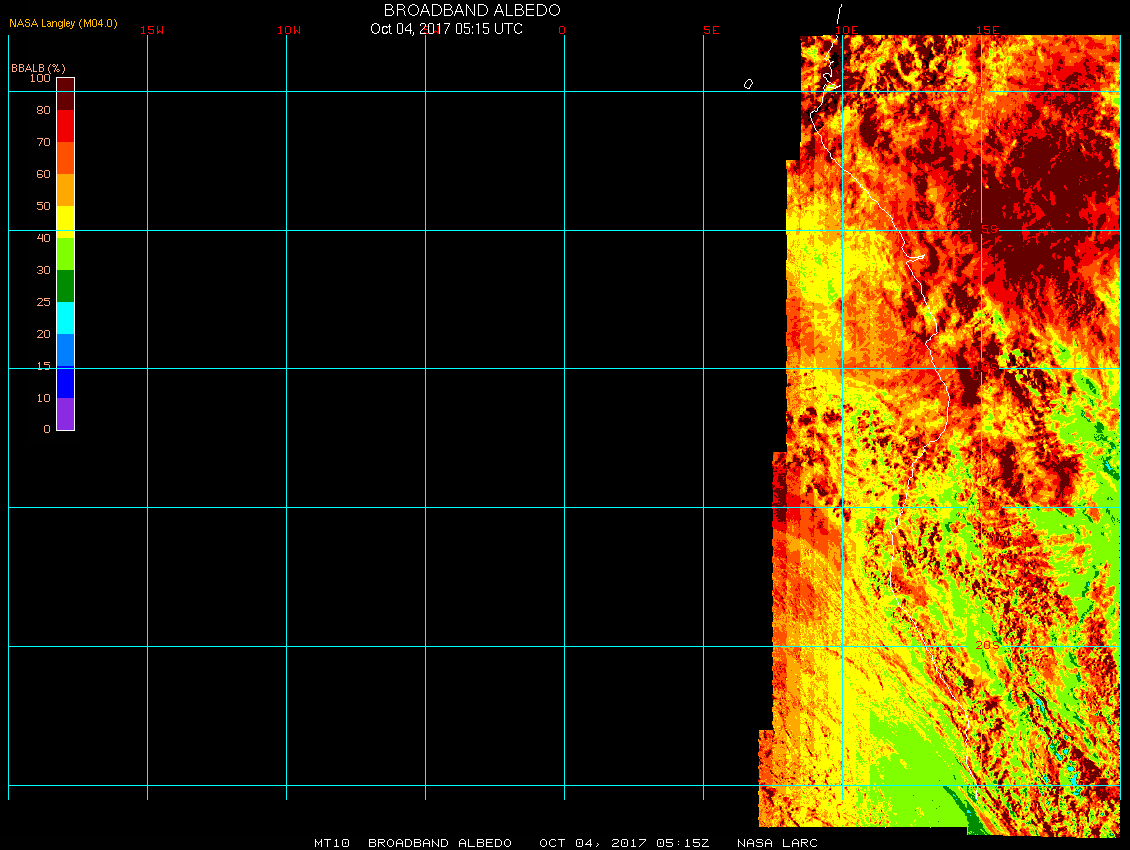Click the 15W longitude label
Viewport: 1130px width, 850px height.
click(152, 30)
